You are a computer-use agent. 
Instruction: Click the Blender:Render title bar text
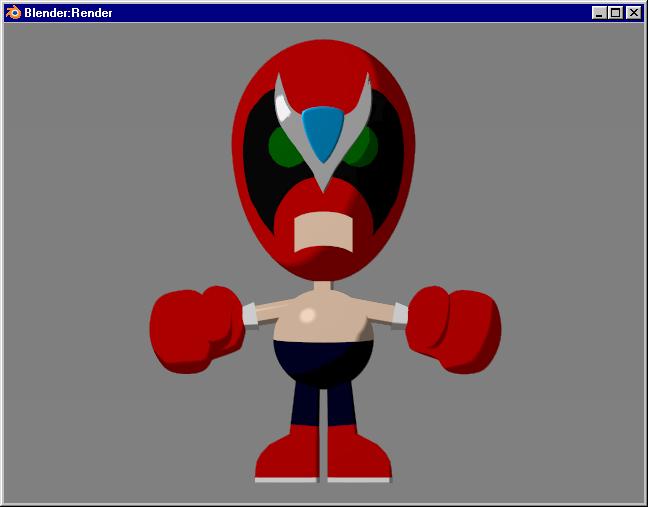68,13
